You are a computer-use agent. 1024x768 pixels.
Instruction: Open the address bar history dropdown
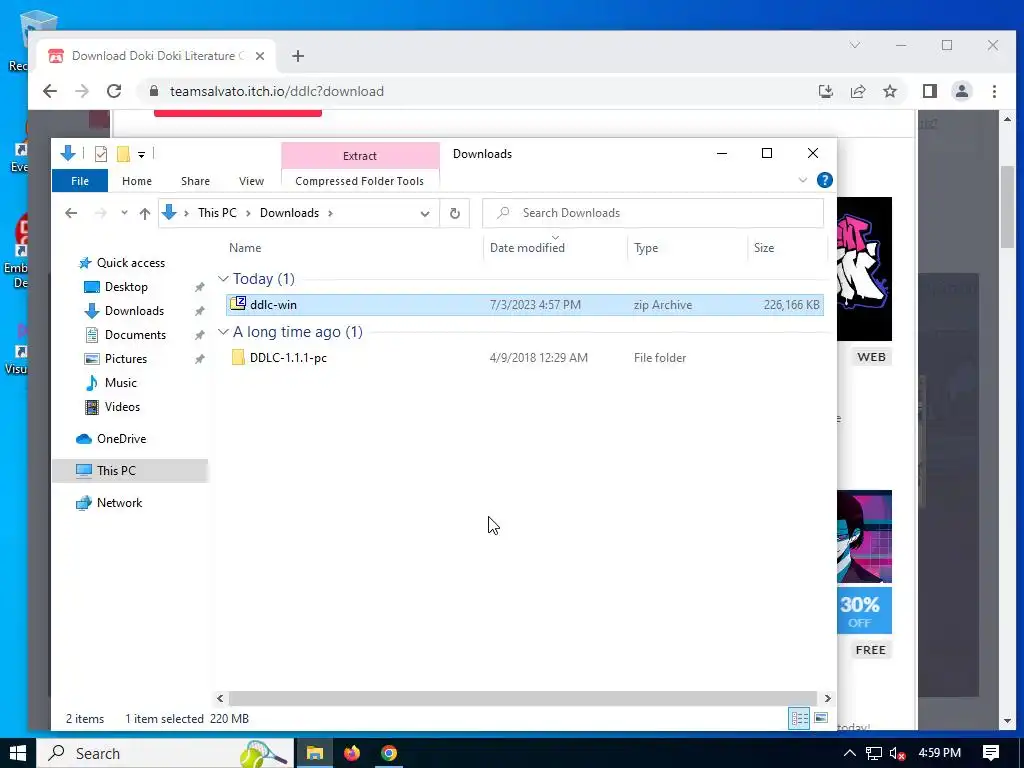point(424,214)
